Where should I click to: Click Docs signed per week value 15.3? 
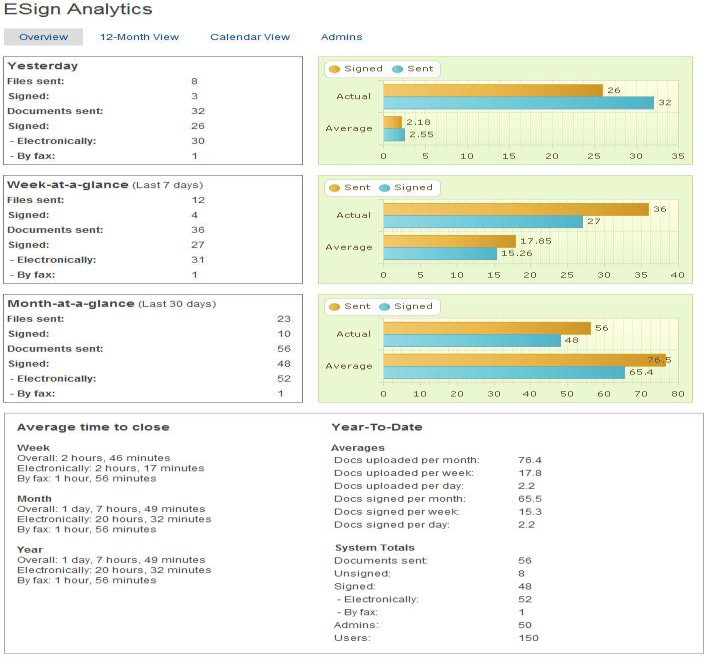(530, 512)
